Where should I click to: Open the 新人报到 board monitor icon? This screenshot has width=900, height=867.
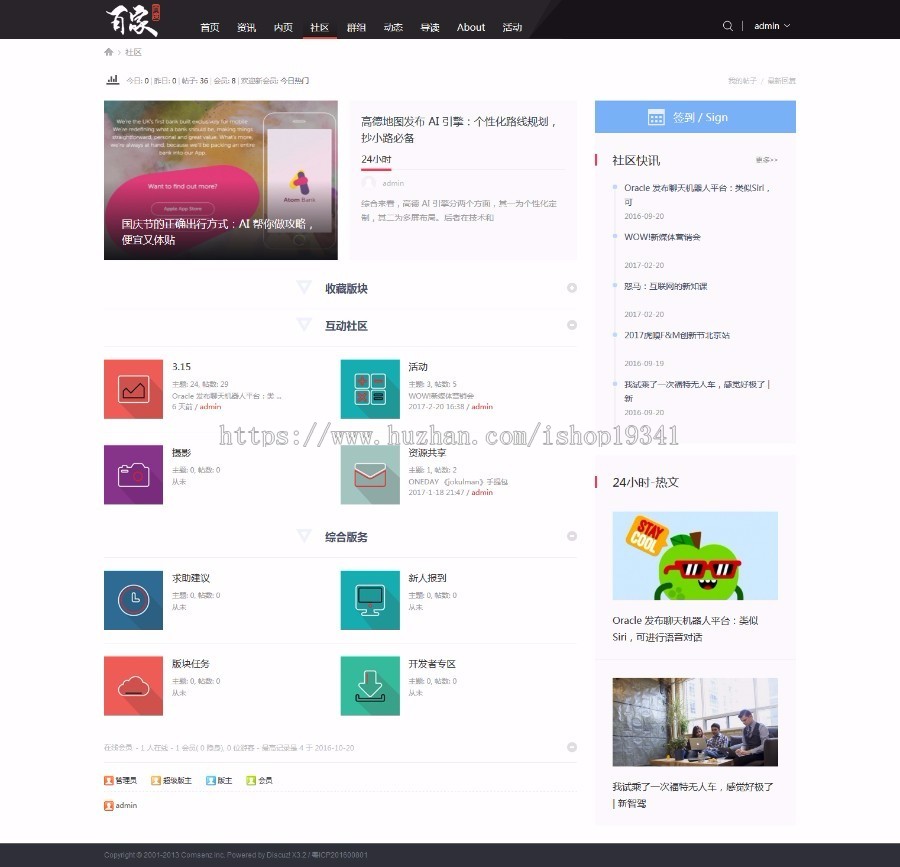coord(370,600)
